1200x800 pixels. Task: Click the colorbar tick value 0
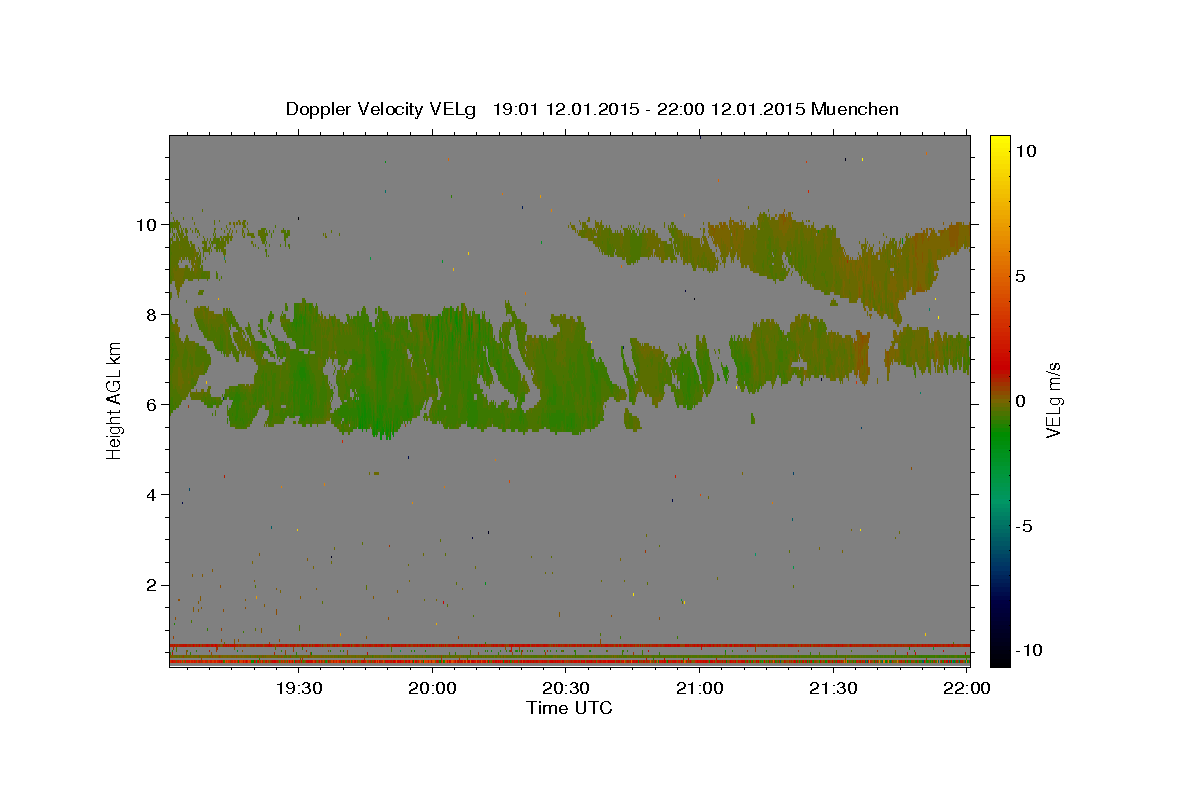point(1021,401)
